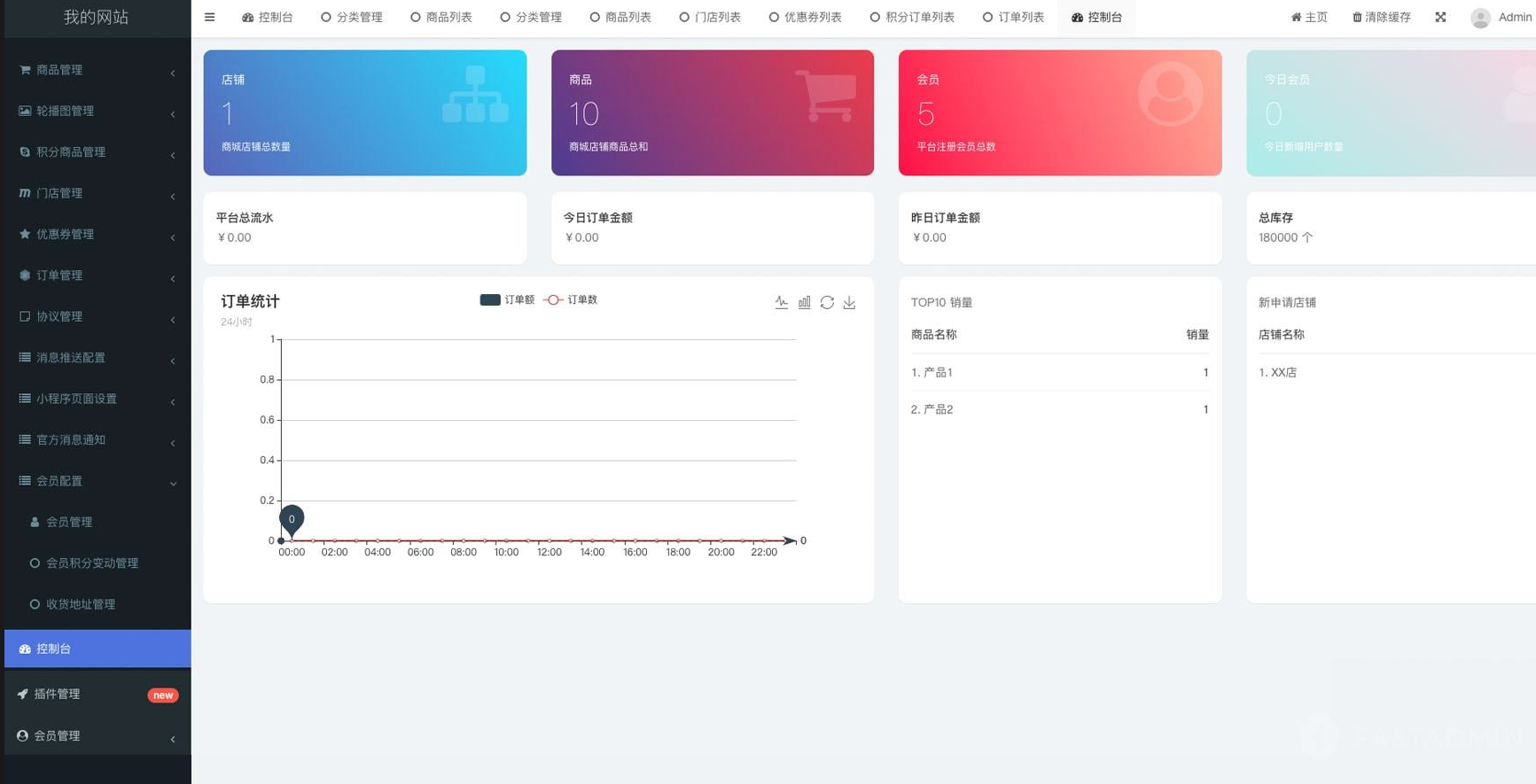Click the hamburger sidebar toggle icon
The image size is (1536, 784).
pyautogui.click(x=209, y=17)
